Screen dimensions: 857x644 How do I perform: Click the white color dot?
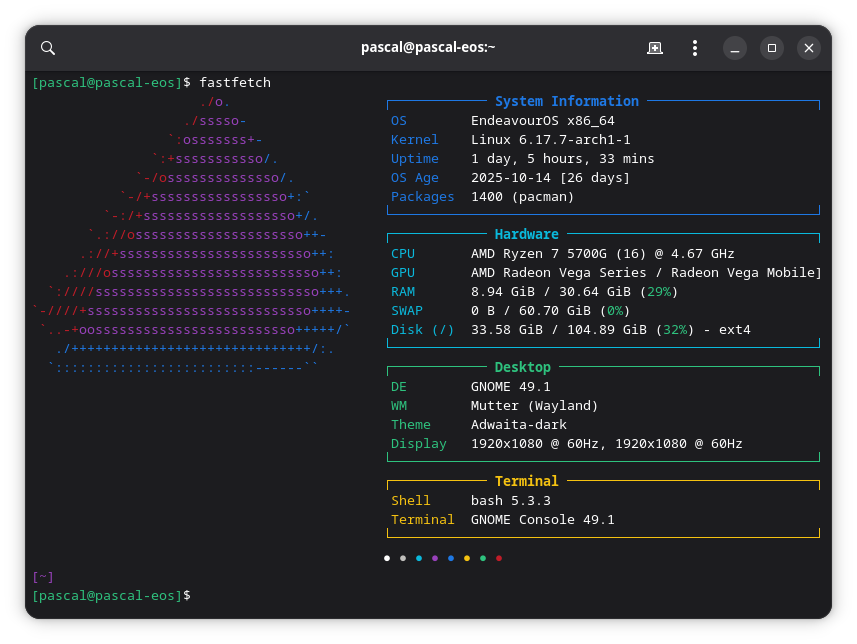coord(387,558)
